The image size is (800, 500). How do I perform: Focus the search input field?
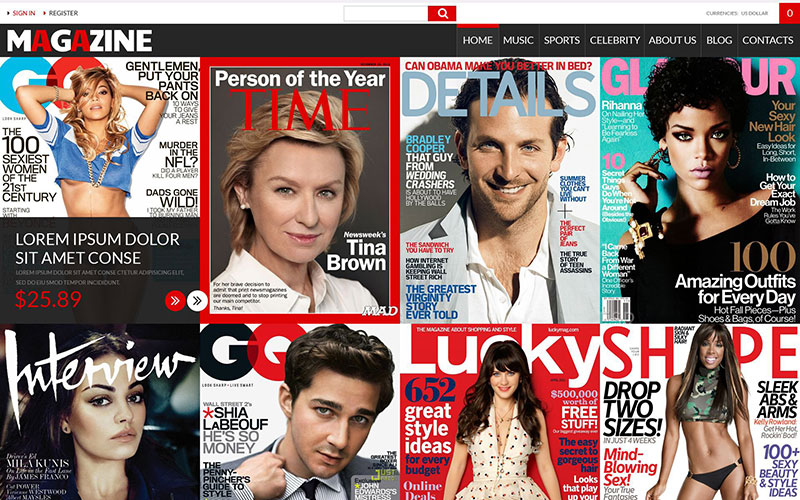point(386,14)
